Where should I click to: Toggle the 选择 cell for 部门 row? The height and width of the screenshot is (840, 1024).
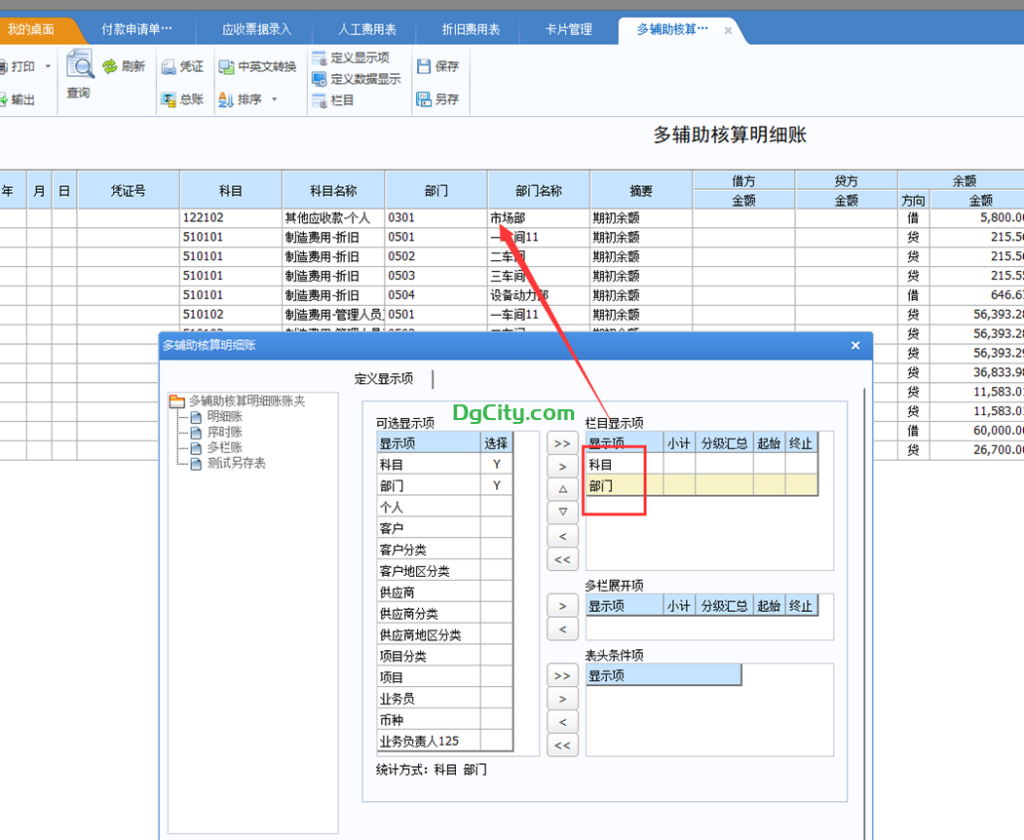[x=496, y=486]
